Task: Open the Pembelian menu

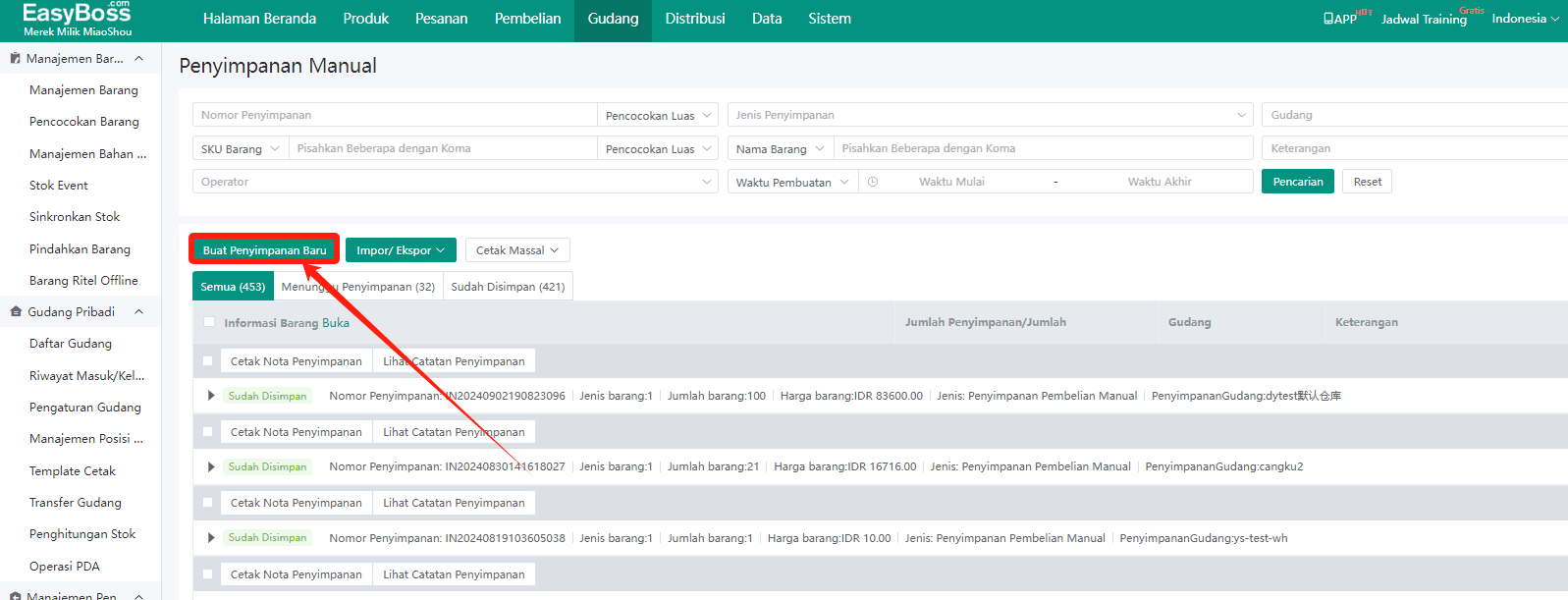Action: [528, 19]
